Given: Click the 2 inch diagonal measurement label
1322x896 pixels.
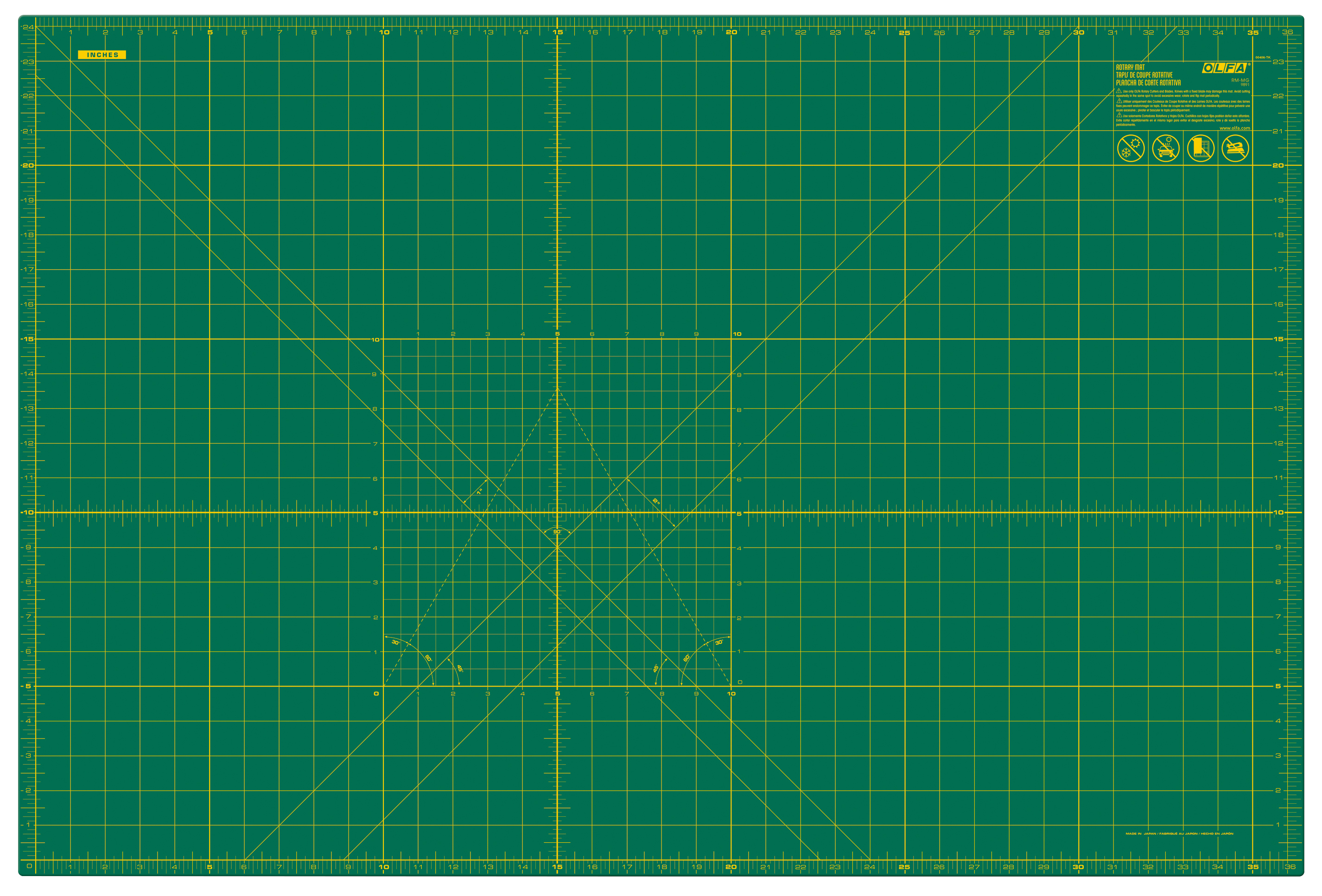Looking at the screenshot, I should [656, 501].
